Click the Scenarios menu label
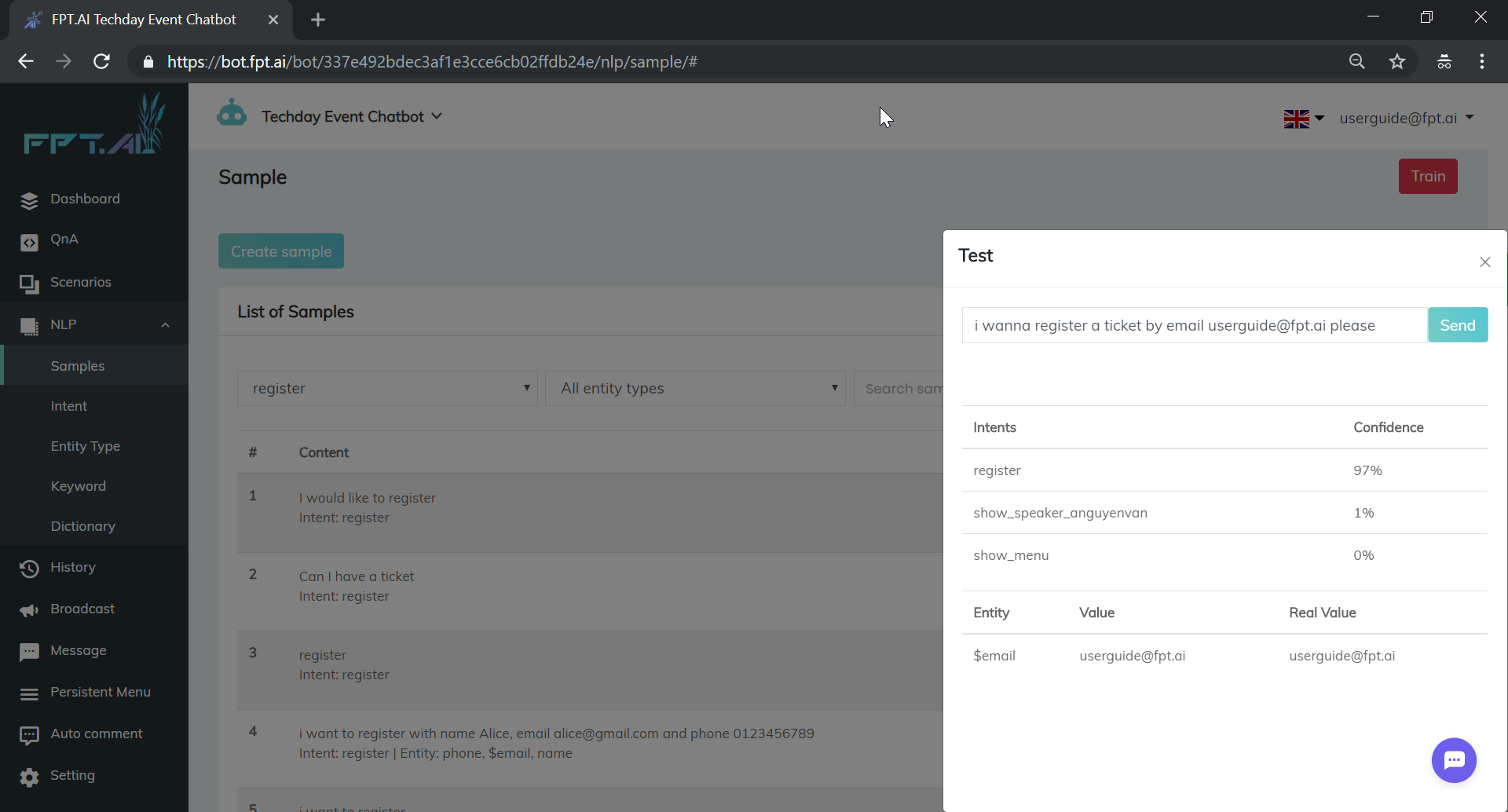 coord(81,282)
